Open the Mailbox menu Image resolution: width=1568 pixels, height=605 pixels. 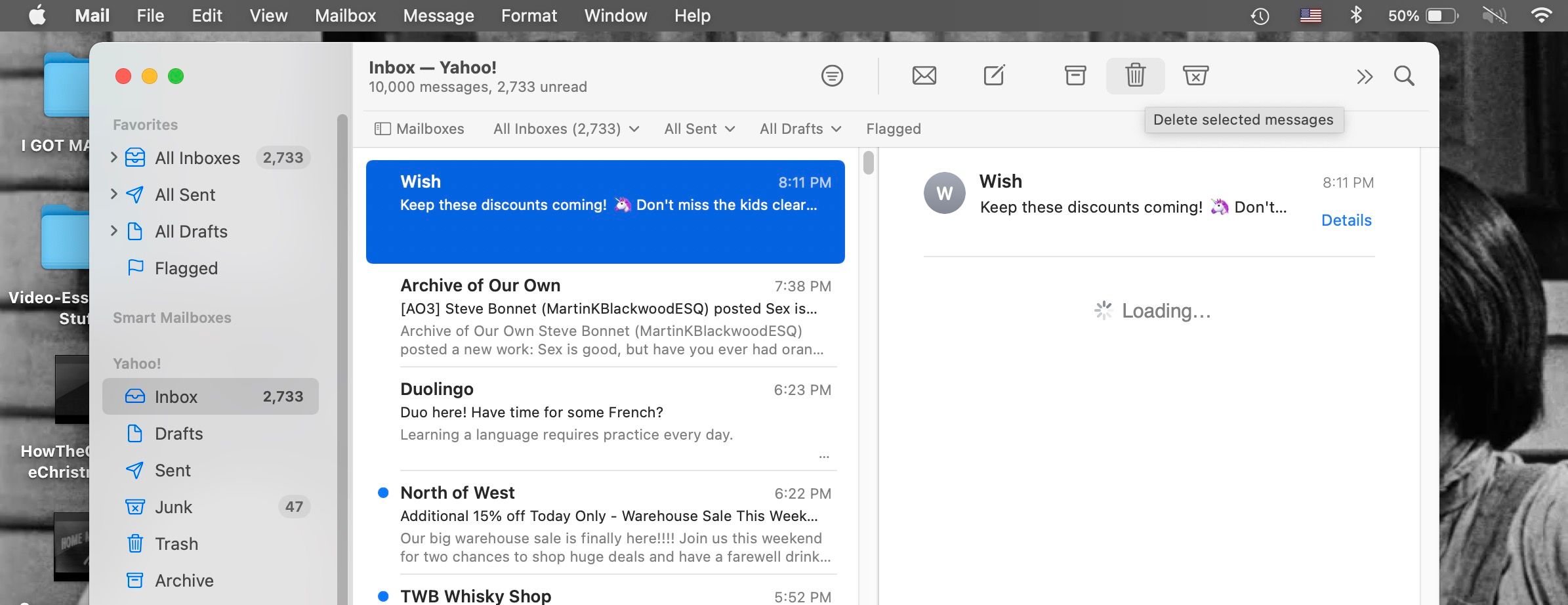pos(345,16)
